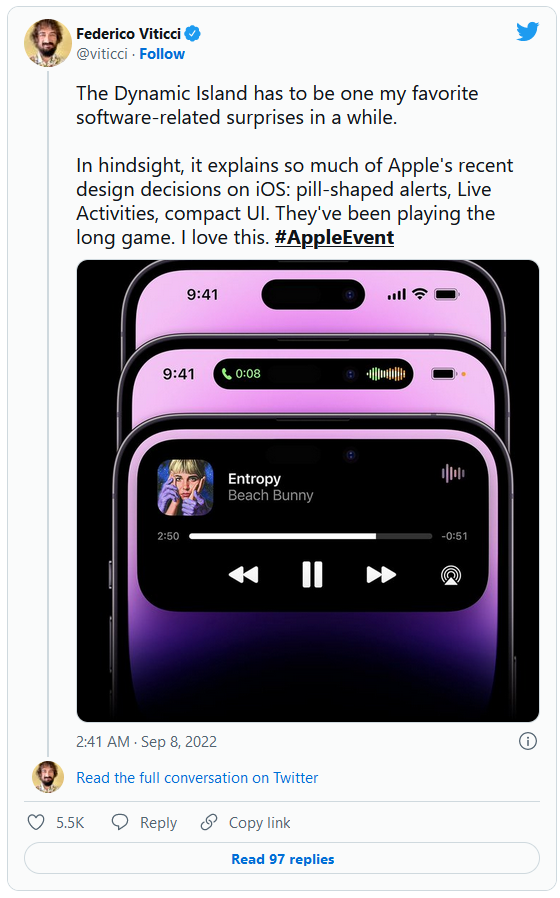The width and height of the screenshot is (560, 898).
Task: Click the blue verified badge
Action: tap(193, 34)
